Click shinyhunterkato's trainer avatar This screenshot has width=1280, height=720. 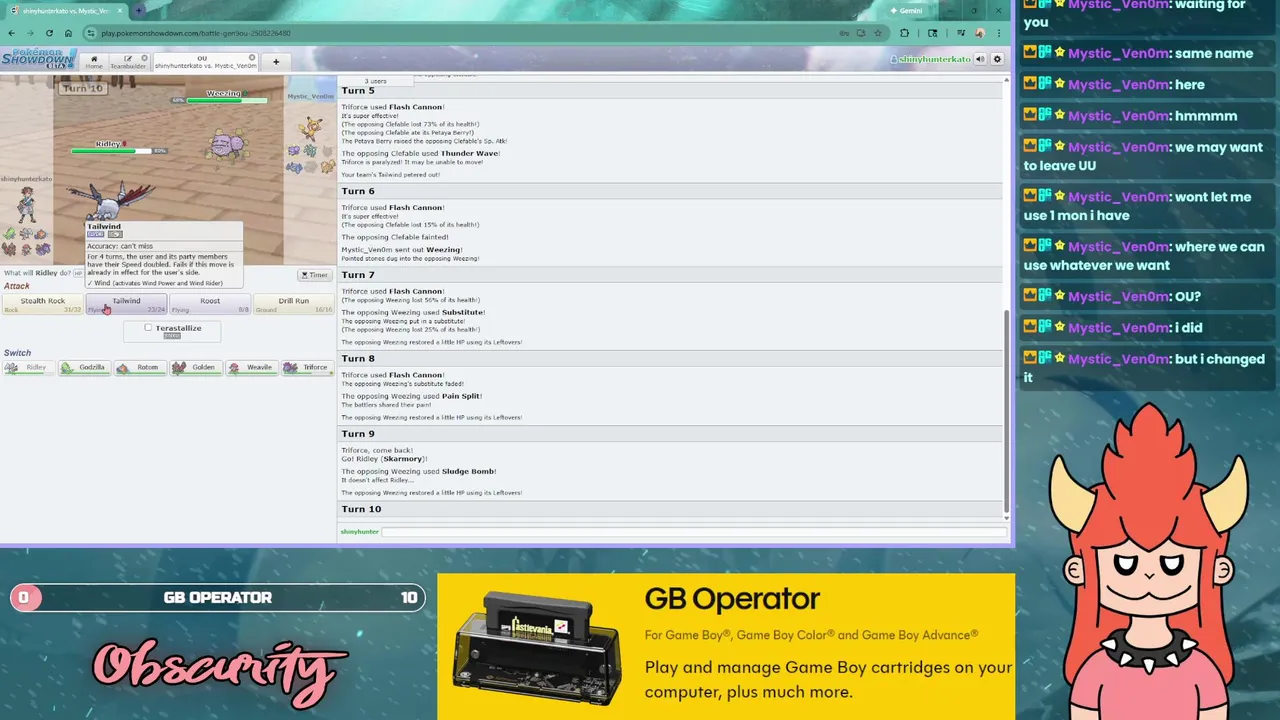point(25,207)
